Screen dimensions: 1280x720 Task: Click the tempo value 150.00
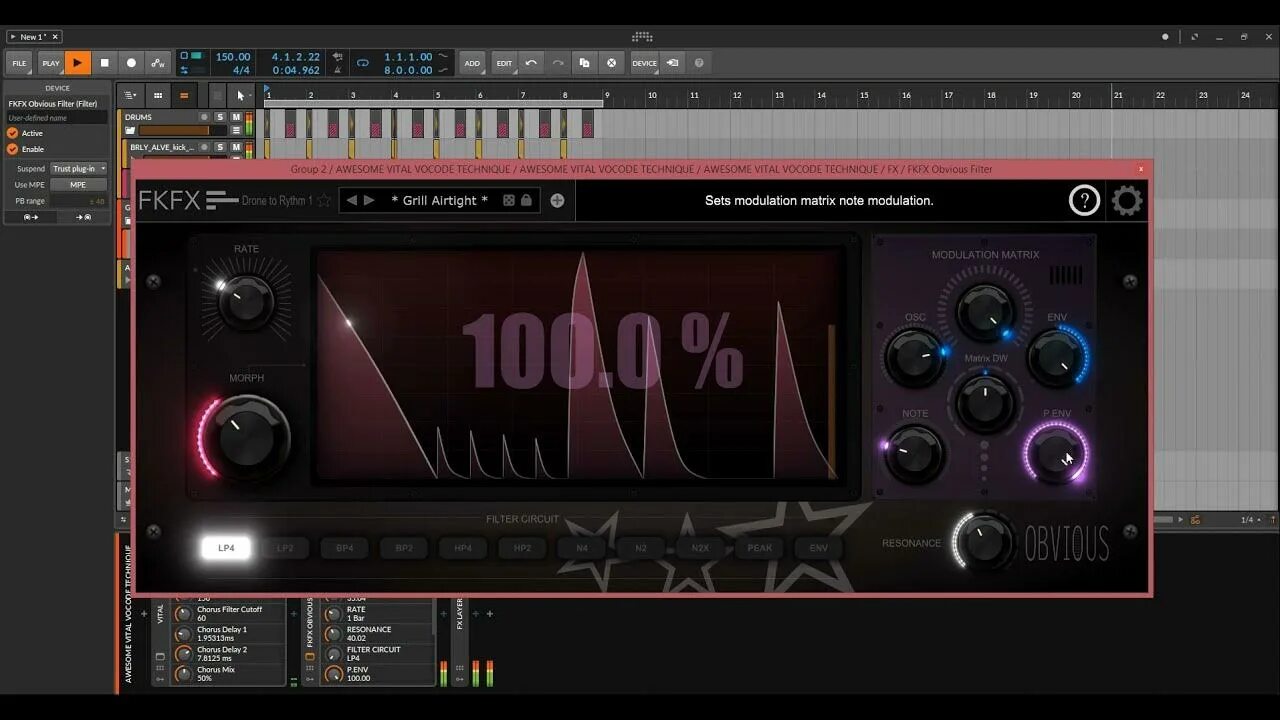[x=233, y=57]
